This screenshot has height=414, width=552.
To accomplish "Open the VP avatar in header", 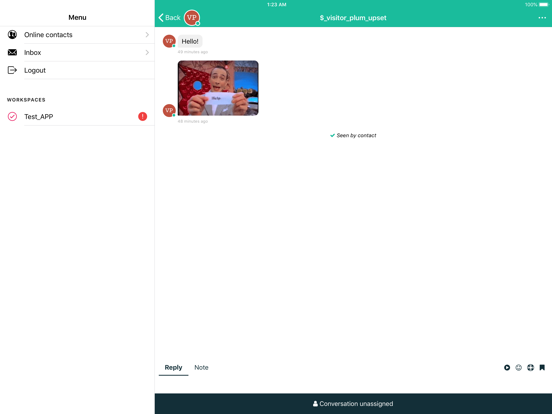I will [x=192, y=18].
